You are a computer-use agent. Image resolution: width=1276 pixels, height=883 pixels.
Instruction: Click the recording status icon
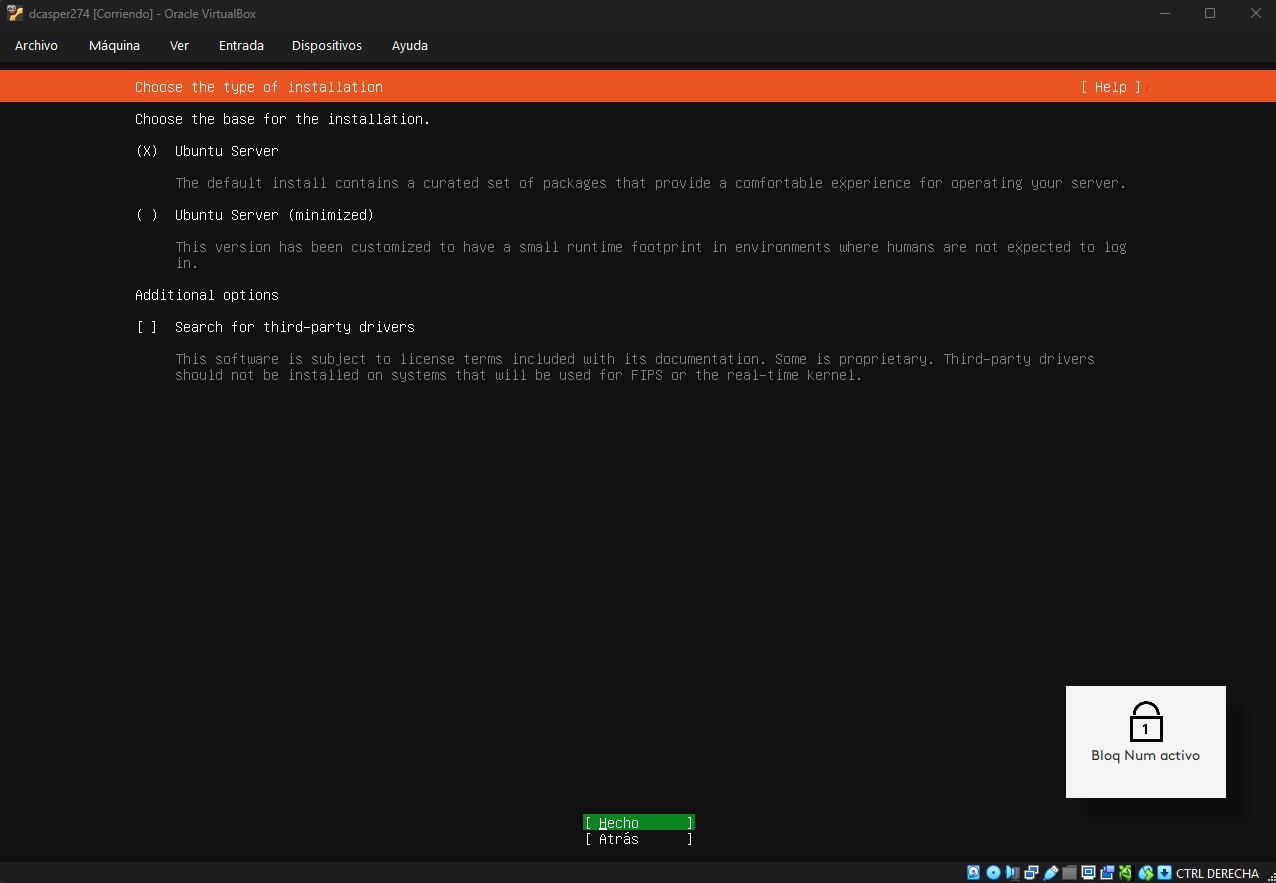tap(1107, 873)
